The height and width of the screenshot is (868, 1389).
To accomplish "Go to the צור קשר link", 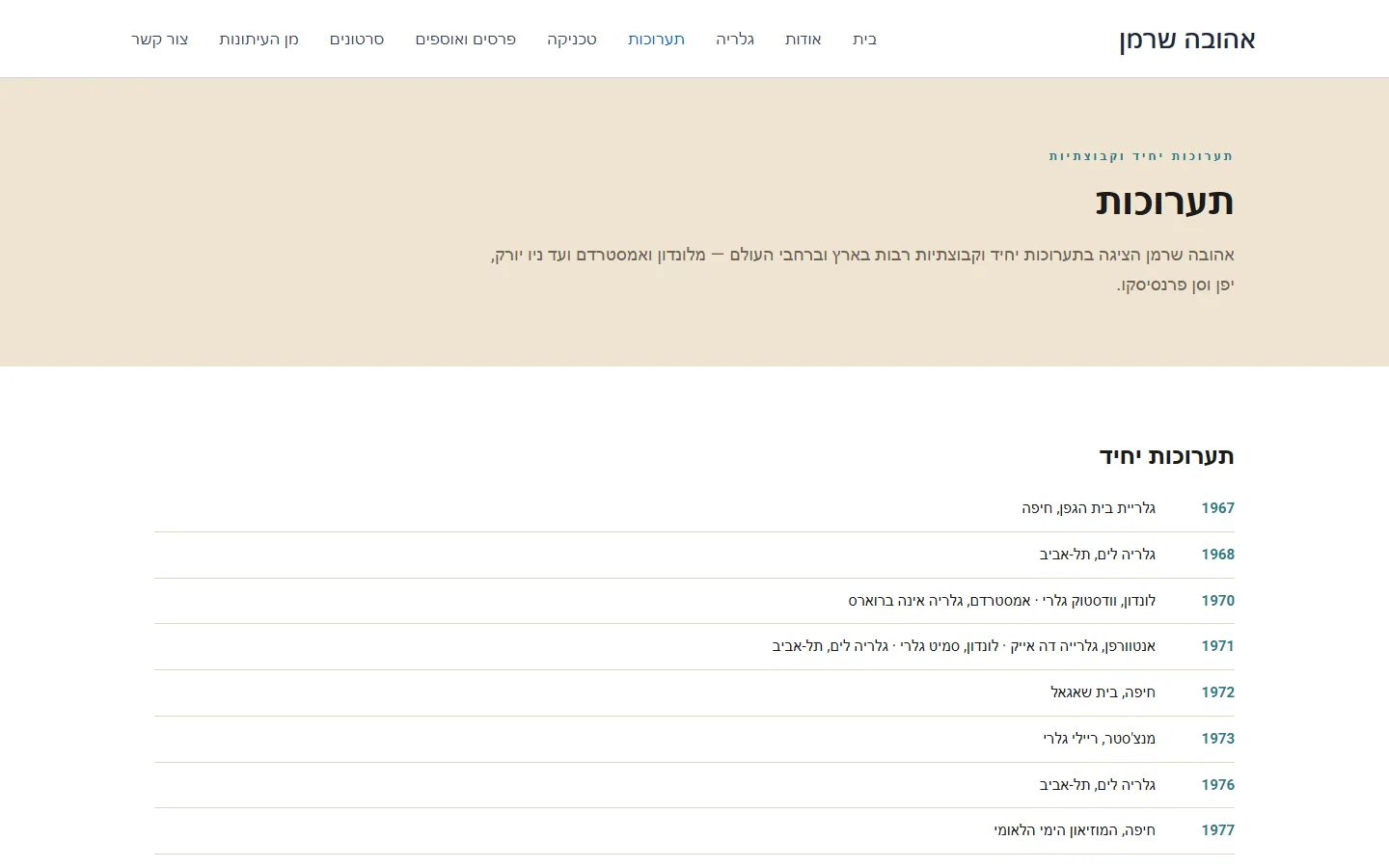I will click(159, 40).
